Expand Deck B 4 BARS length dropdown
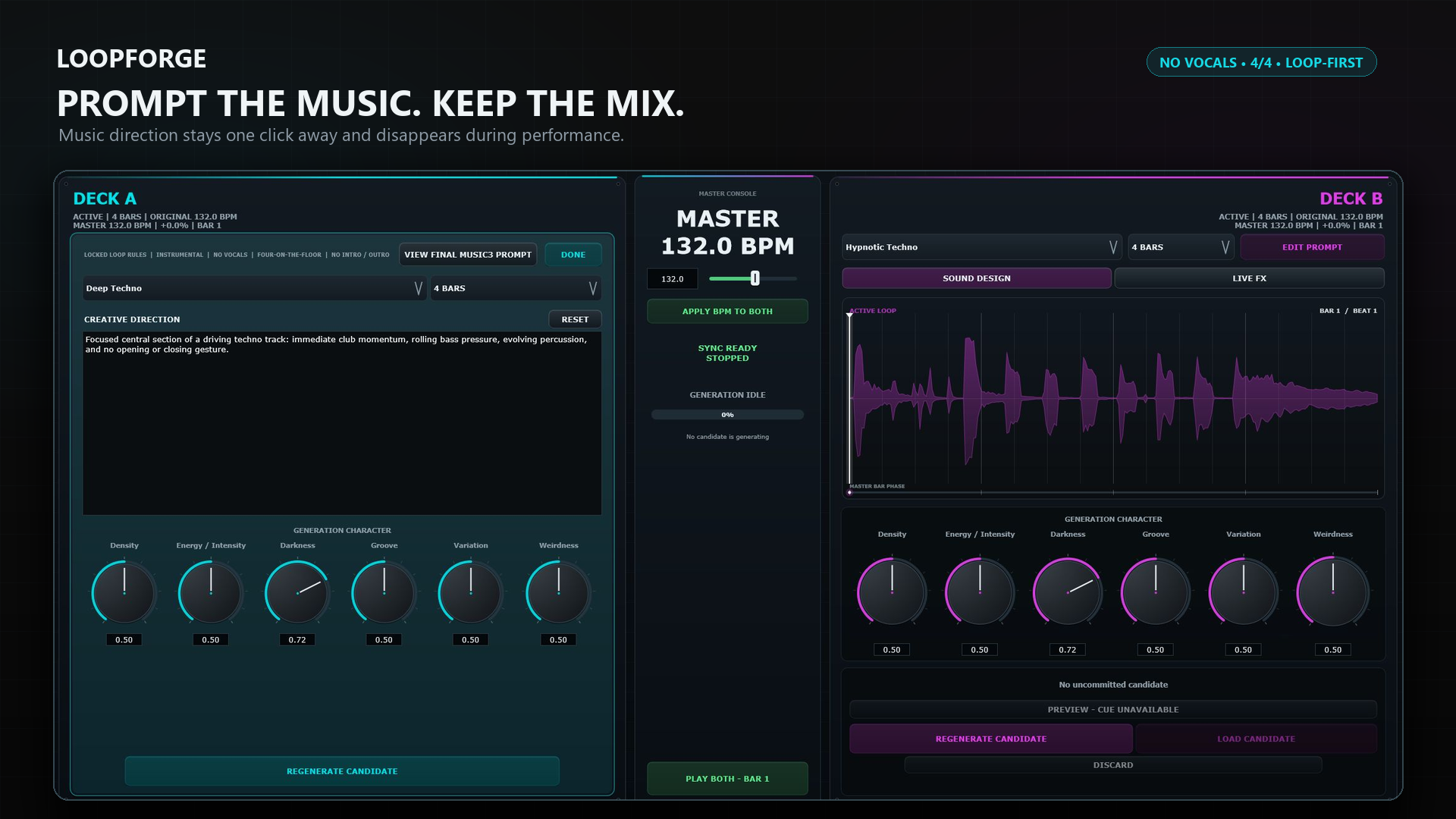1456x819 pixels. click(1181, 247)
